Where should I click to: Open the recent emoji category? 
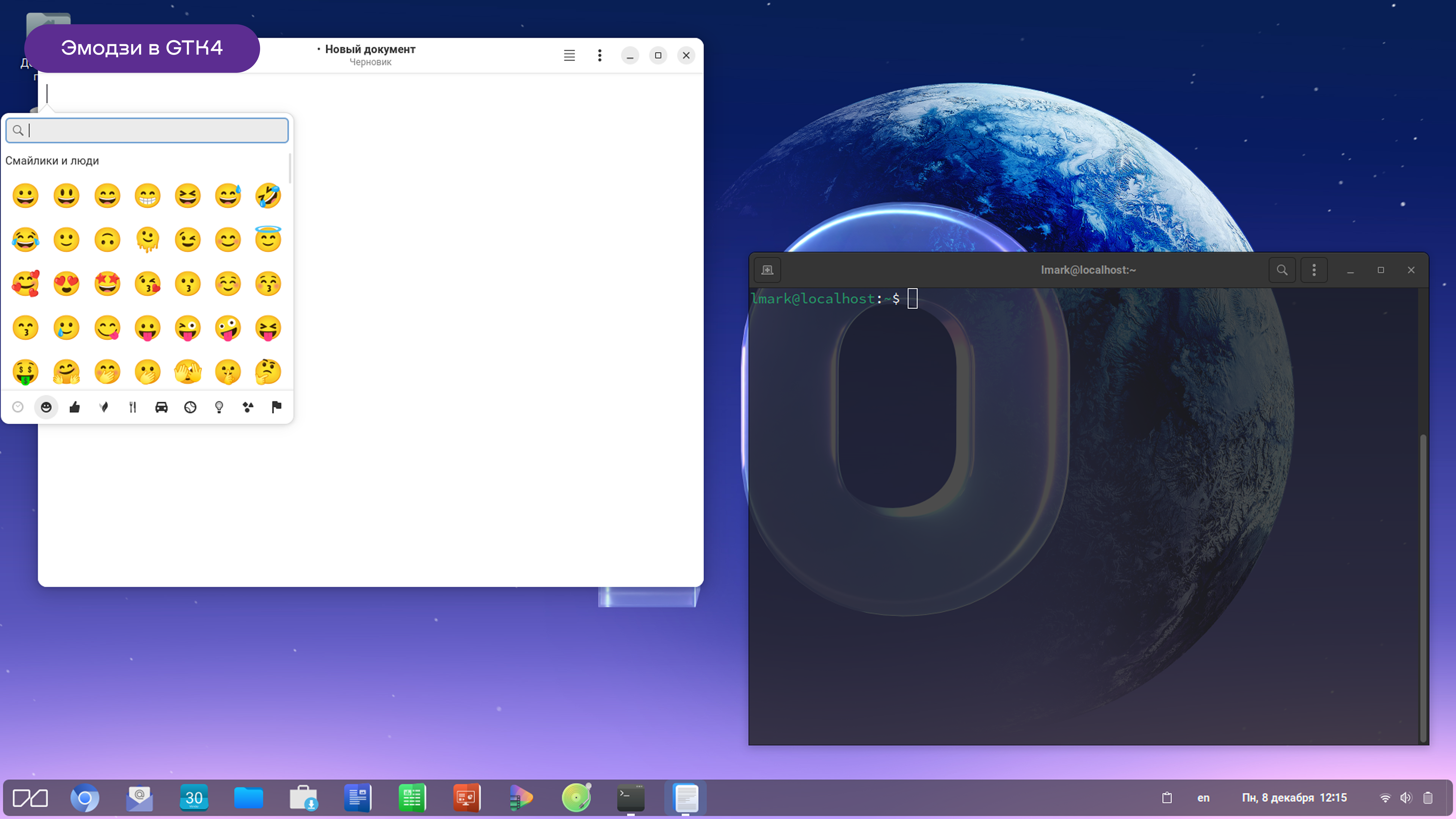(17, 407)
